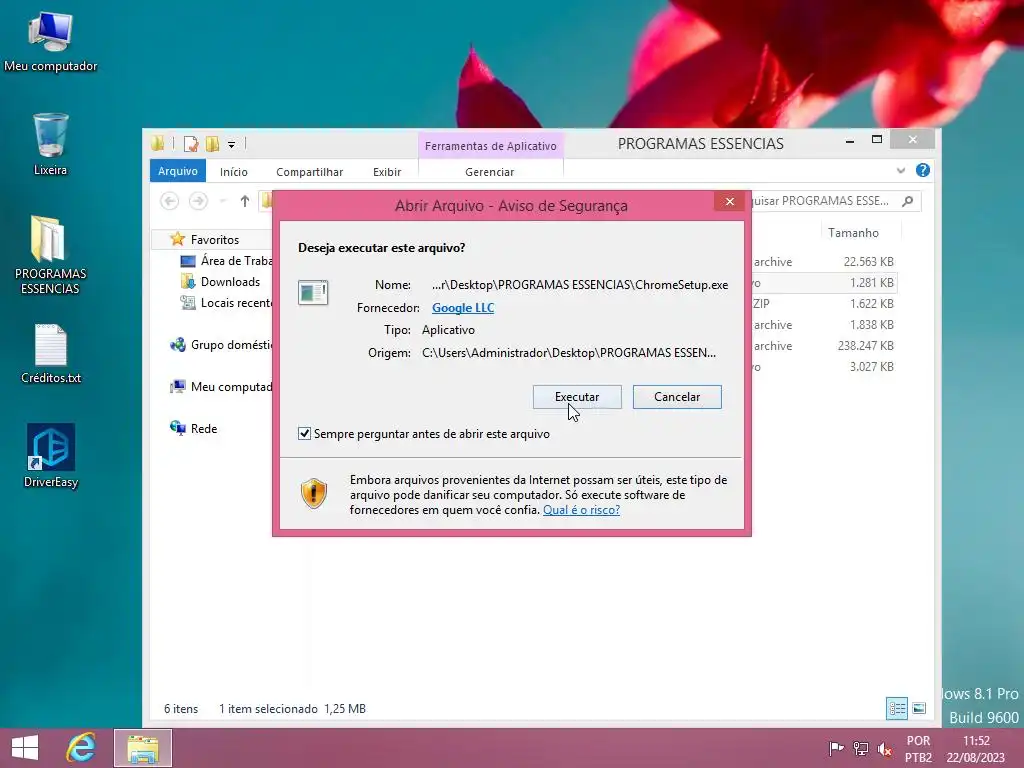Click new folder quick access toolbar icon
Viewport: 1024px width, 768px height.
[x=212, y=144]
